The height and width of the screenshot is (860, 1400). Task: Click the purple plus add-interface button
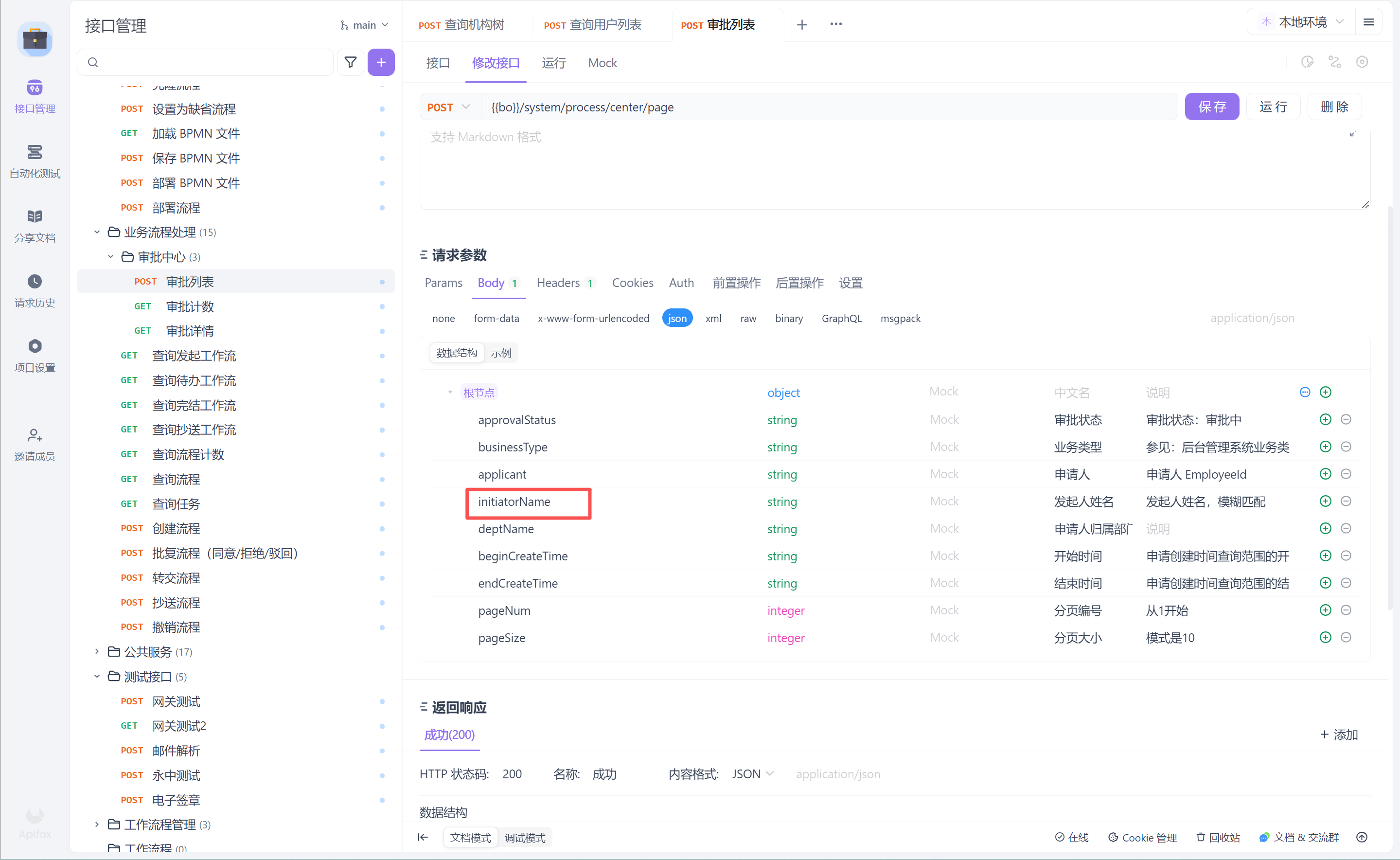click(x=380, y=62)
